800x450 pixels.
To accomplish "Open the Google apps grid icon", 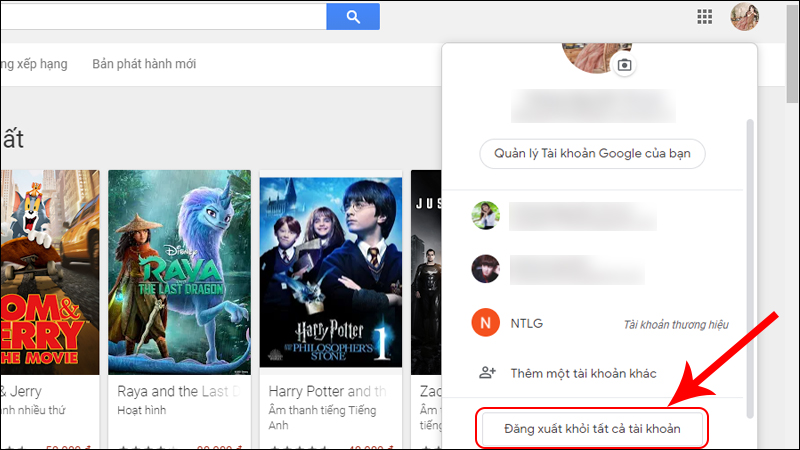I will tap(705, 17).
